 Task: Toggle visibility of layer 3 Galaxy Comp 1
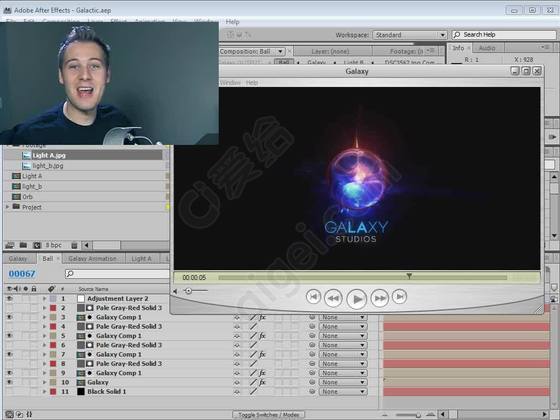10,317
